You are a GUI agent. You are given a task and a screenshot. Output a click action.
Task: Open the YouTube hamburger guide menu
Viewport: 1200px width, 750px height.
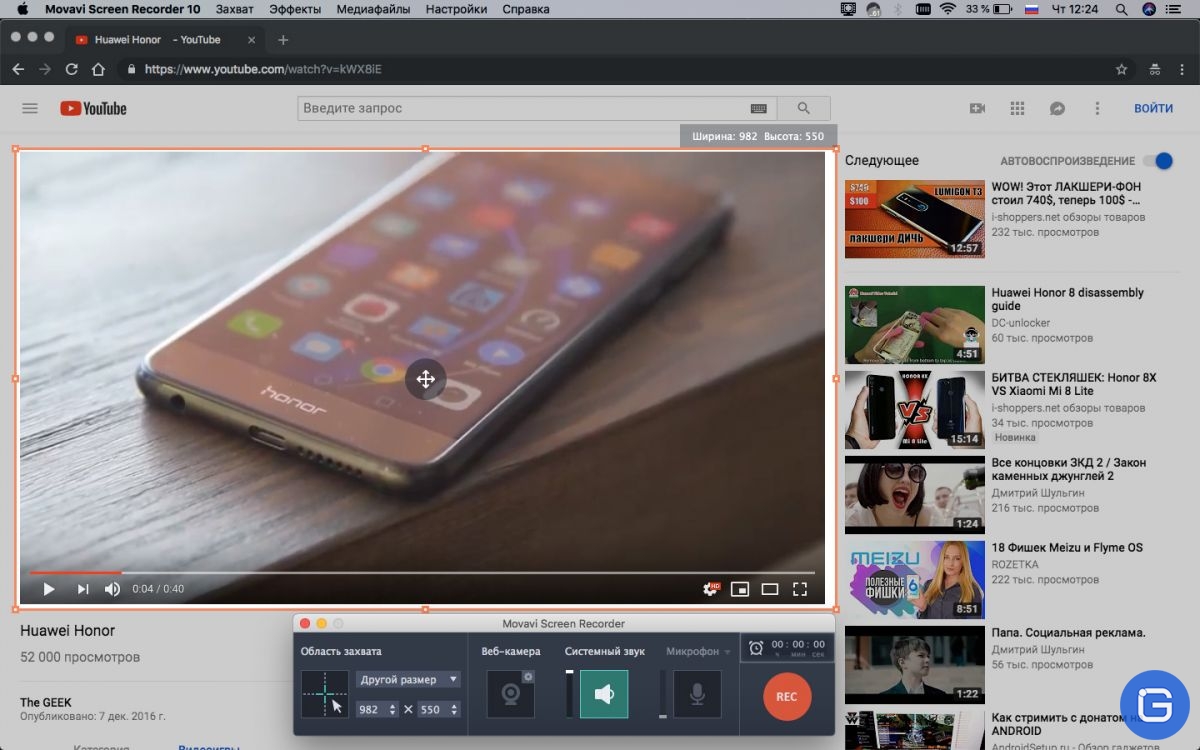(x=30, y=108)
